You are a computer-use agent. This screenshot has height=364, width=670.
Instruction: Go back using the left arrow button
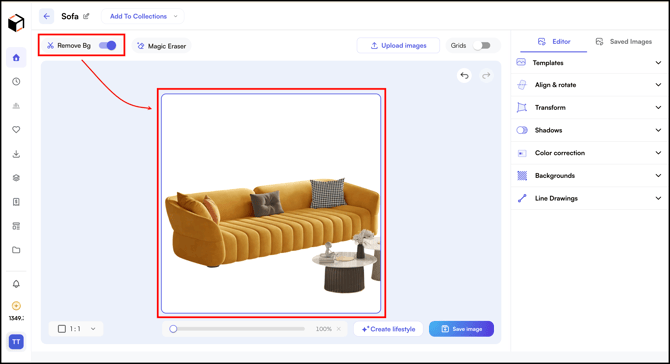tap(47, 16)
